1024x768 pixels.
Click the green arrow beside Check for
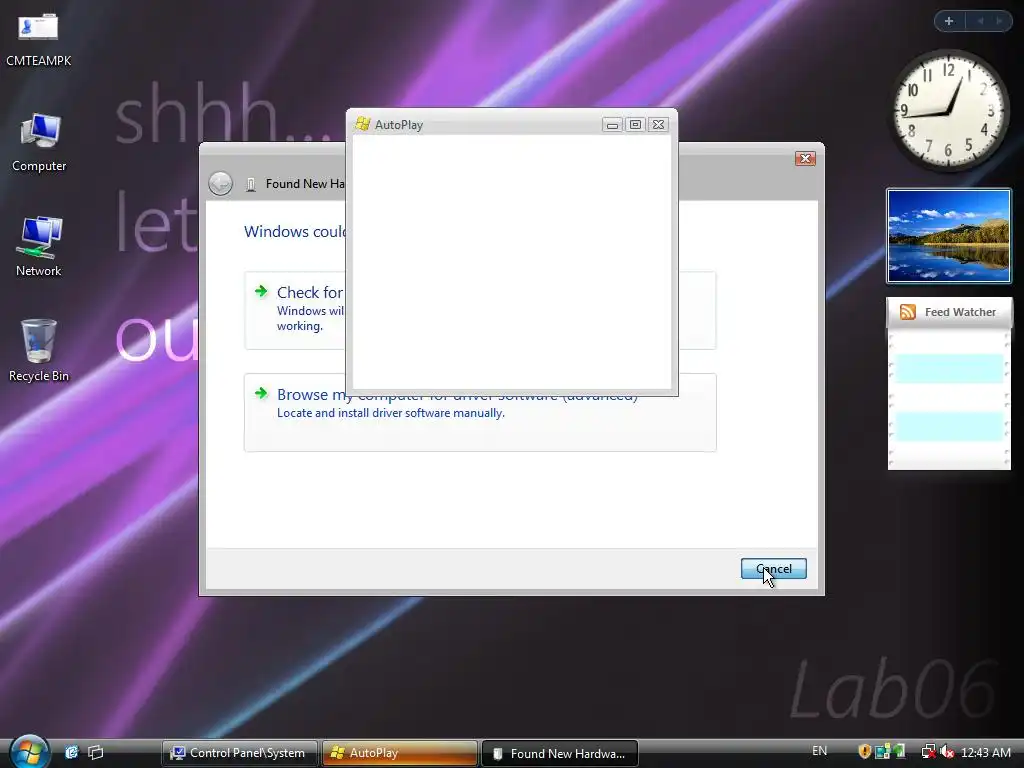coord(261,291)
